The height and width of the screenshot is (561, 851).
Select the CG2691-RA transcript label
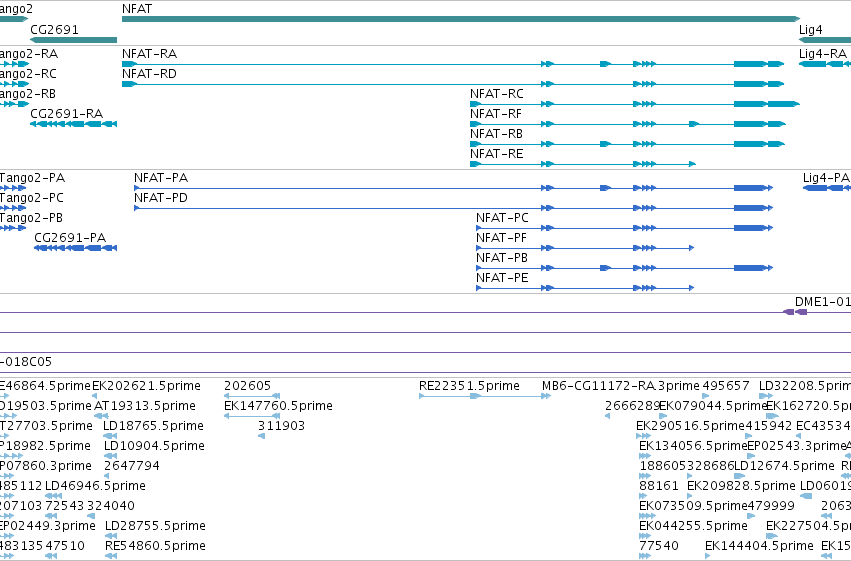tap(67, 114)
